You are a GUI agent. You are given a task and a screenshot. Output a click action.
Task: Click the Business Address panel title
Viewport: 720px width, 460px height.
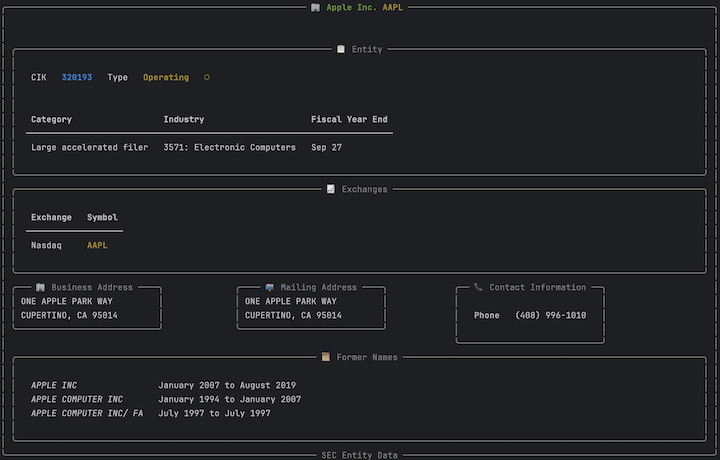[x=92, y=287]
